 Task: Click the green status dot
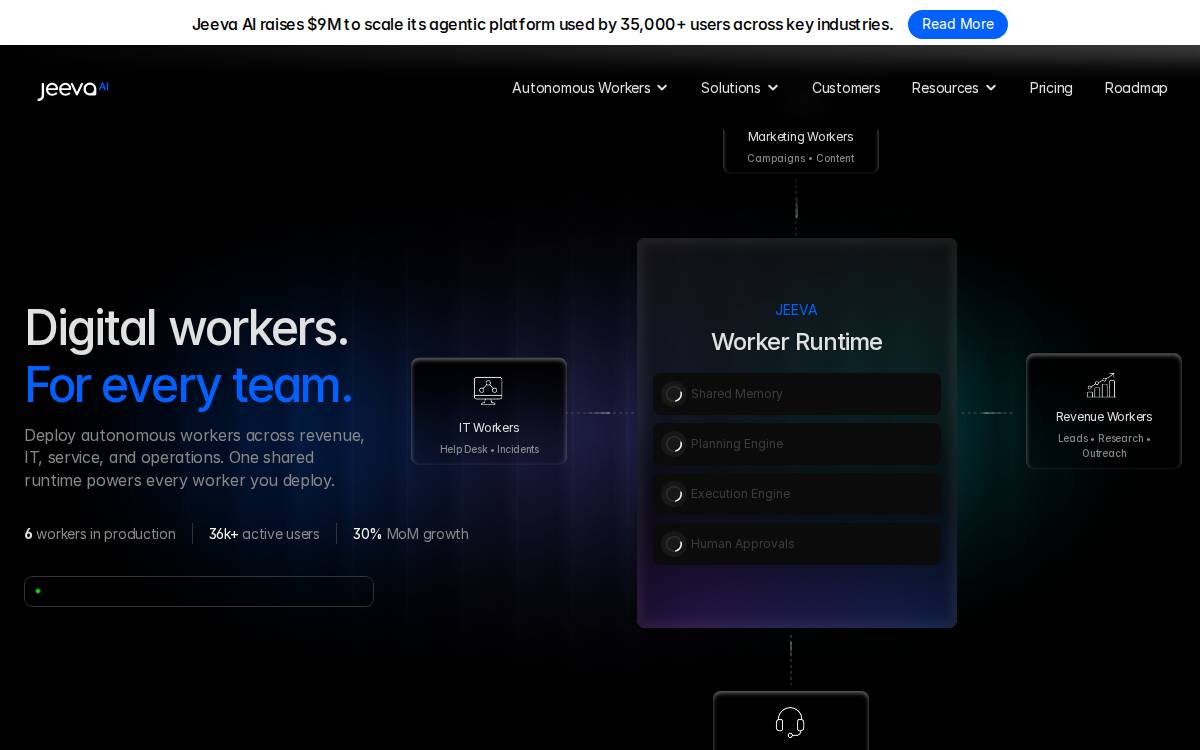(x=38, y=591)
